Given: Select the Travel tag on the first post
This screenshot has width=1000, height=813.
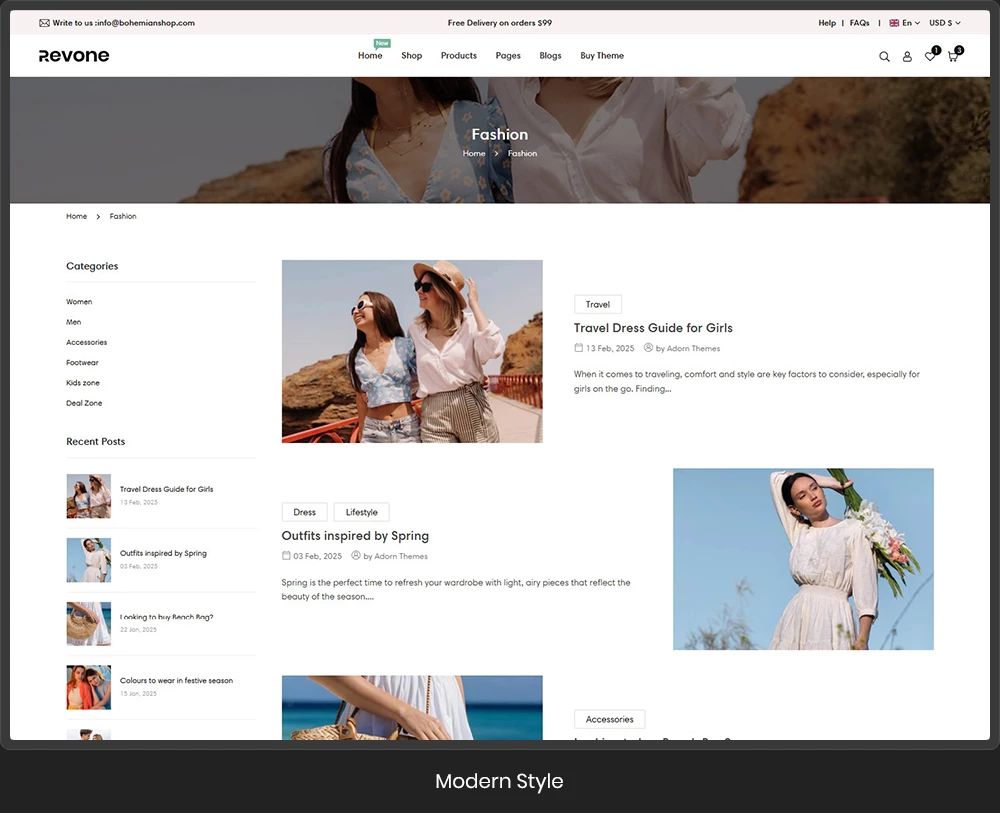Looking at the screenshot, I should click(597, 304).
